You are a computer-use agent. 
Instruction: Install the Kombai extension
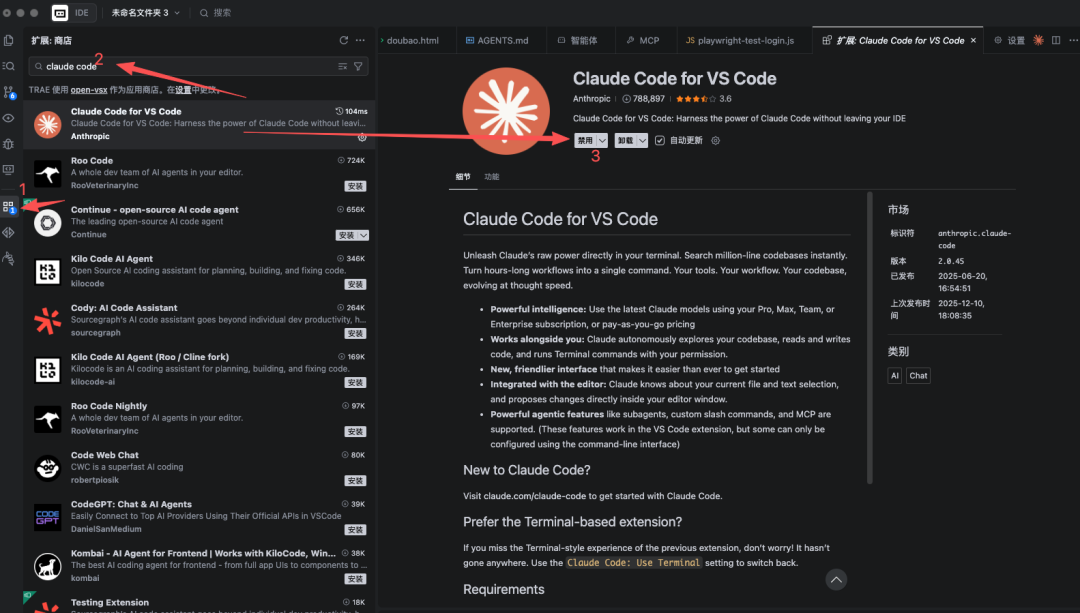[x=355, y=579]
